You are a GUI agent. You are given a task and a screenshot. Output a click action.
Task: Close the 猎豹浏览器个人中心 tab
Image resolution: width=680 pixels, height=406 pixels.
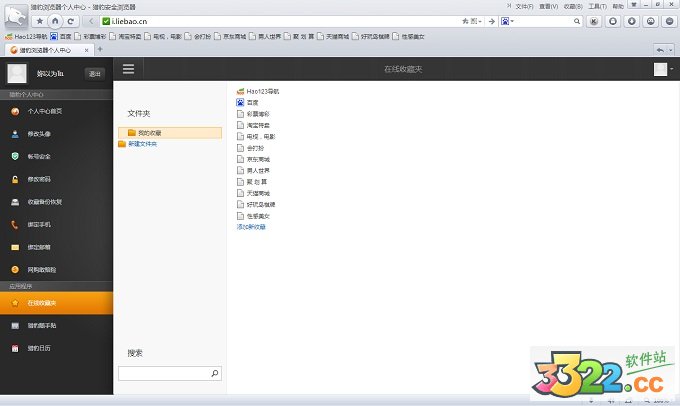point(86,50)
